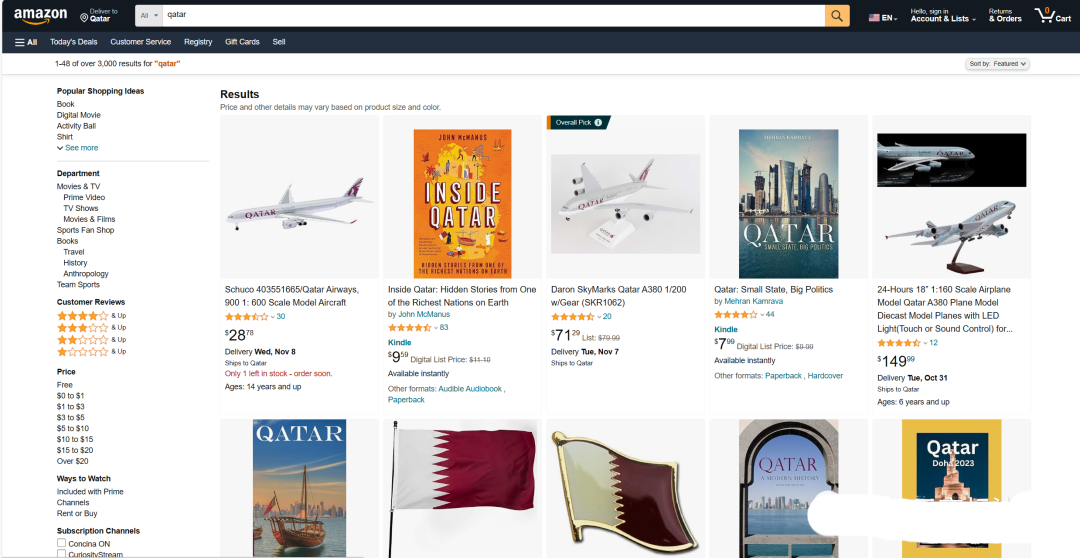Open Today's Deals in navigation bar
This screenshot has height=558, width=1080.
74,42
